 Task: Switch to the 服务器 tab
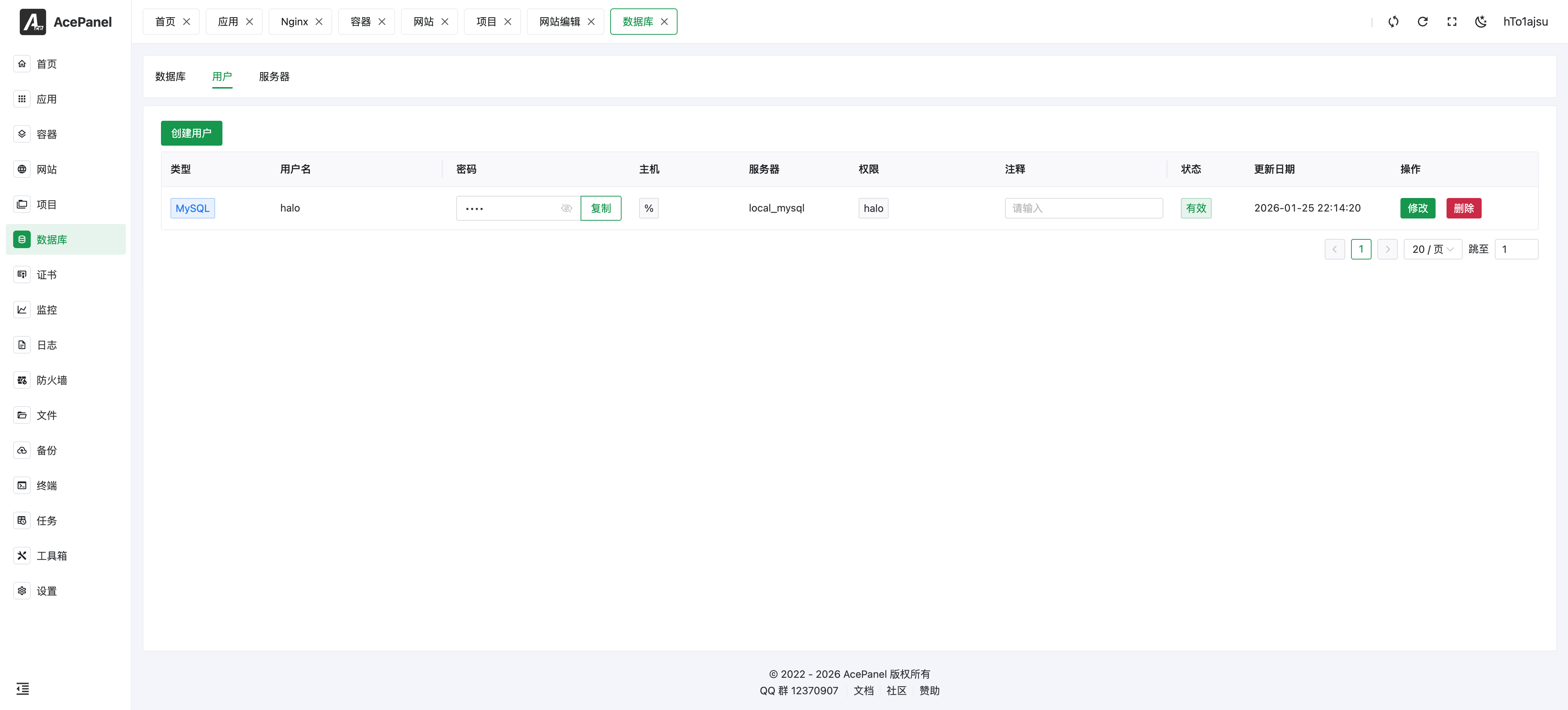tap(274, 77)
